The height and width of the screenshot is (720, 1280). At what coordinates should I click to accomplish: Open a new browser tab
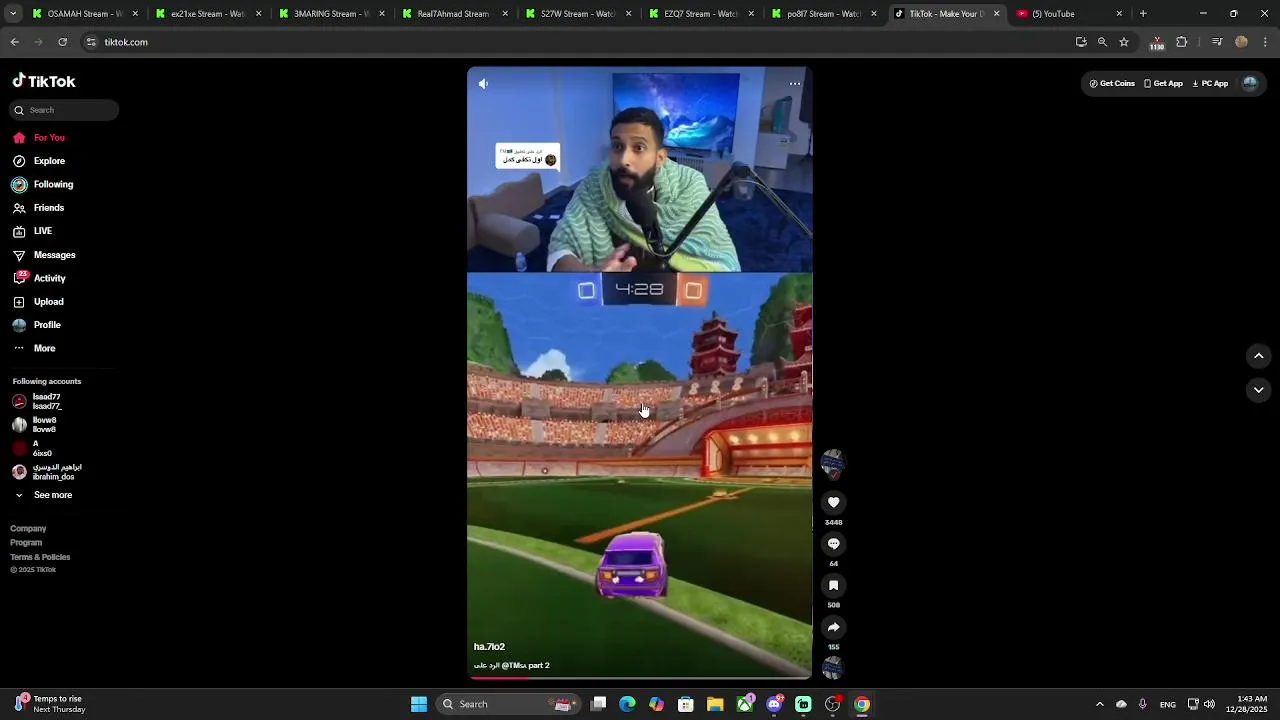point(1143,14)
